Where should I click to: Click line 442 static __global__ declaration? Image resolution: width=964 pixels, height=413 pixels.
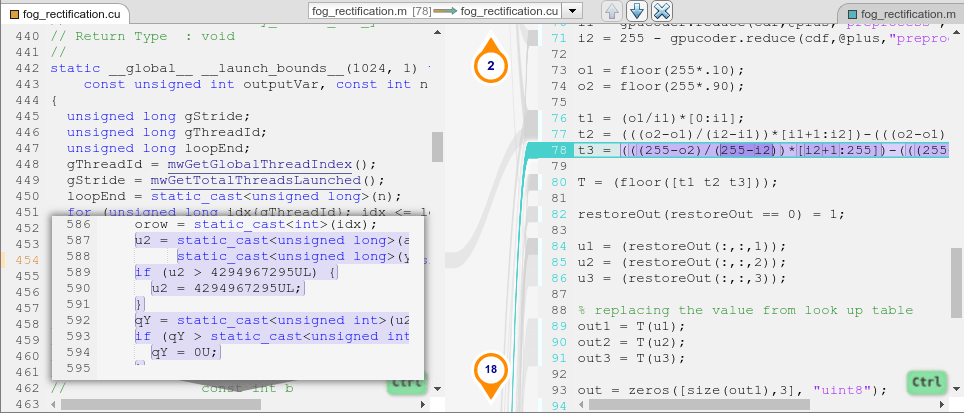click(x=240, y=69)
